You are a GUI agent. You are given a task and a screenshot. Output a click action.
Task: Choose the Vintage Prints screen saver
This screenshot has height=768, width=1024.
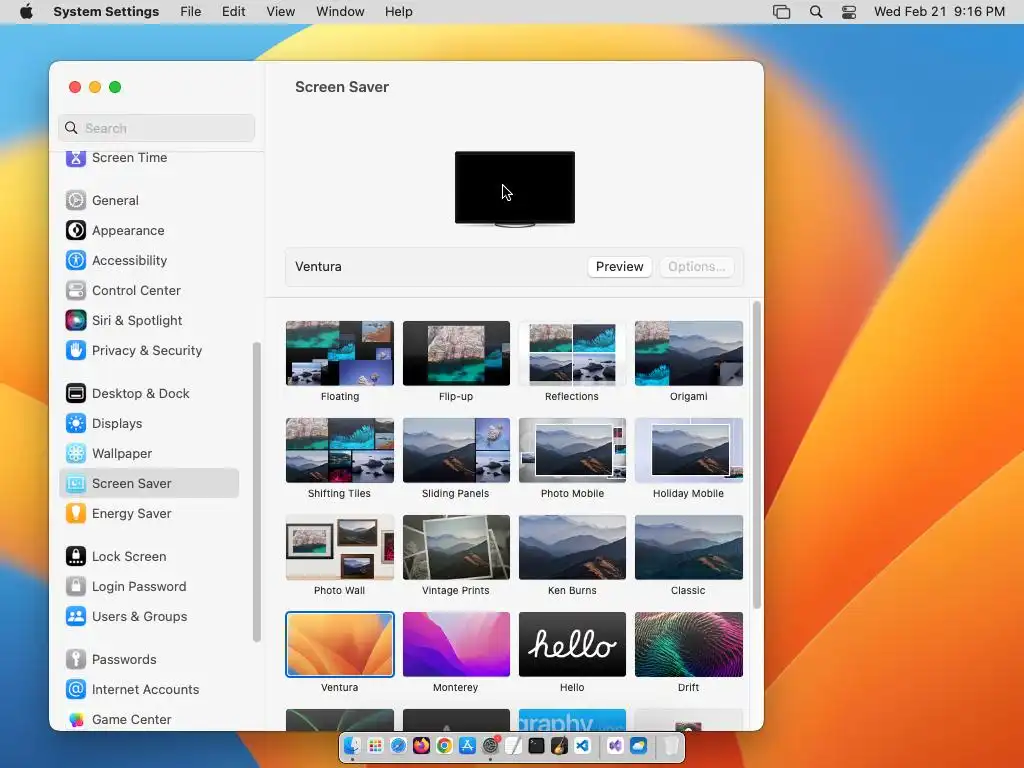(x=456, y=547)
